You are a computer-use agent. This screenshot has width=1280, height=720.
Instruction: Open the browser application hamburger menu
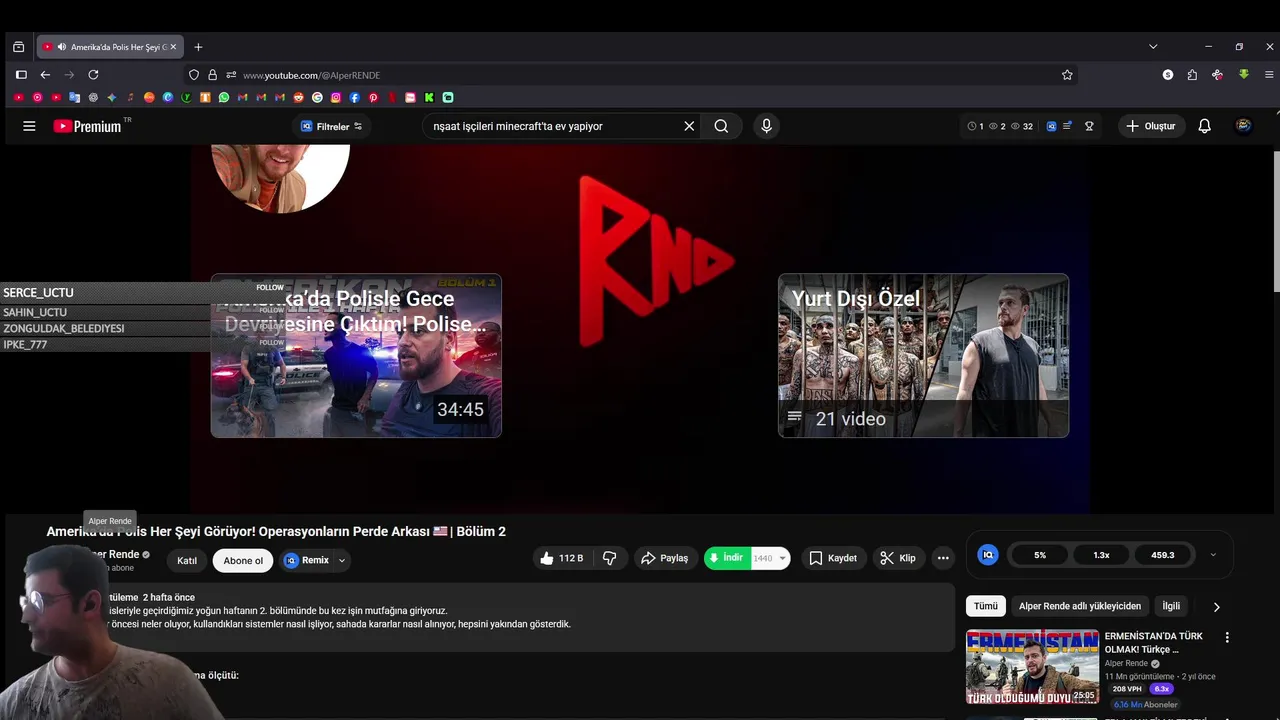pyautogui.click(x=1270, y=75)
